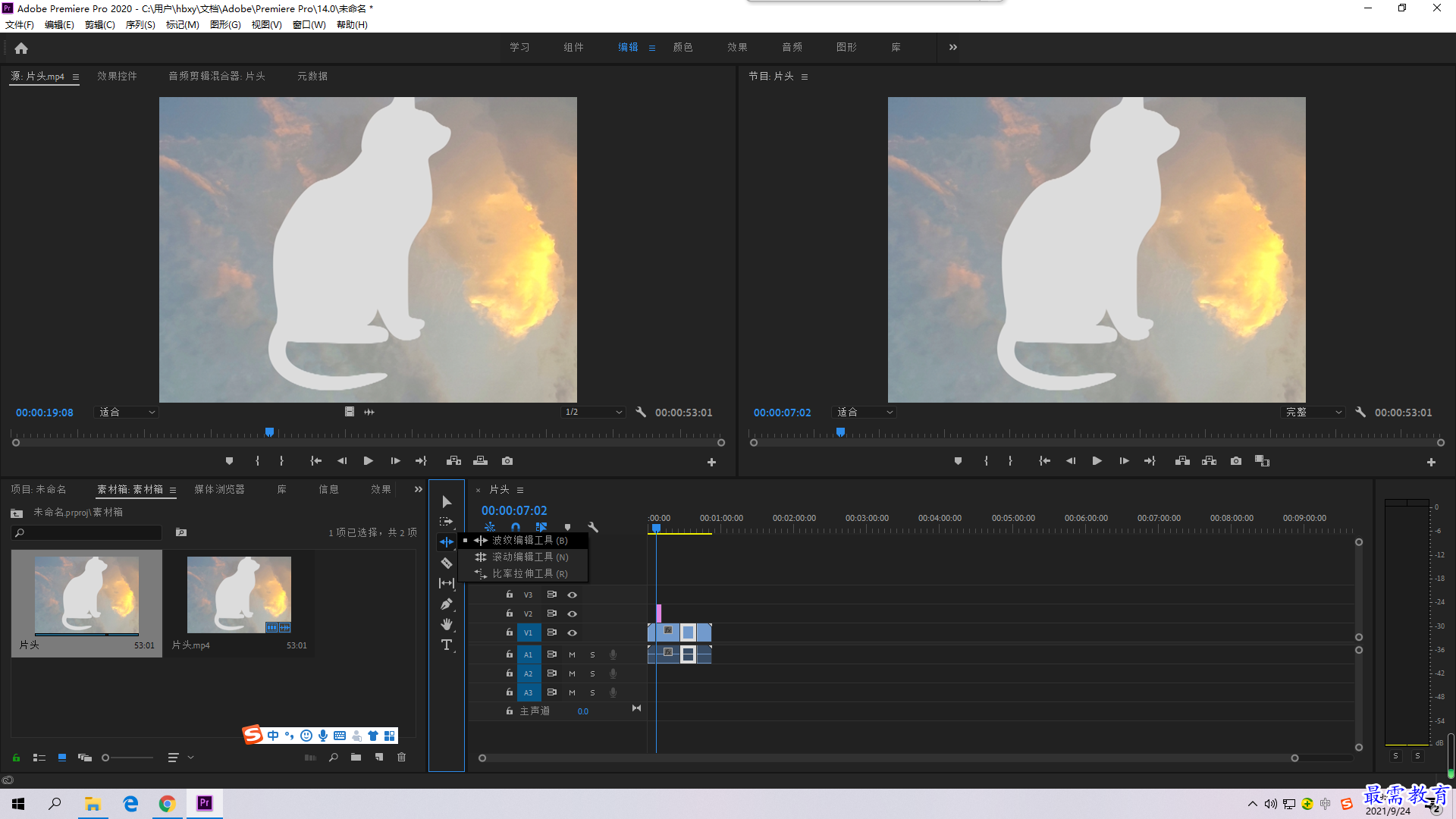Play in Program monitor
1456x819 pixels.
(x=1097, y=461)
